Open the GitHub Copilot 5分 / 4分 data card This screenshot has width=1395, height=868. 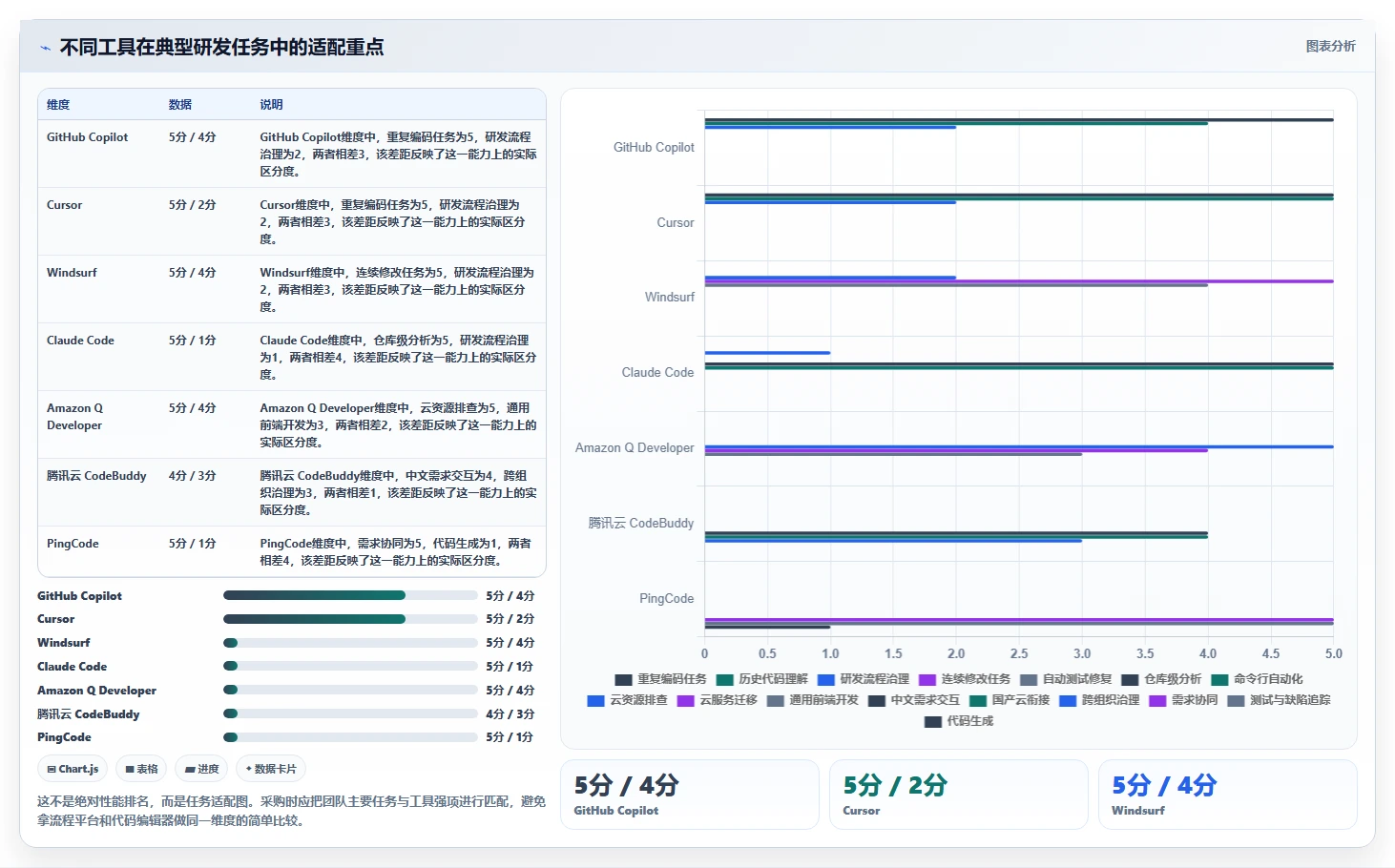tap(690, 795)
